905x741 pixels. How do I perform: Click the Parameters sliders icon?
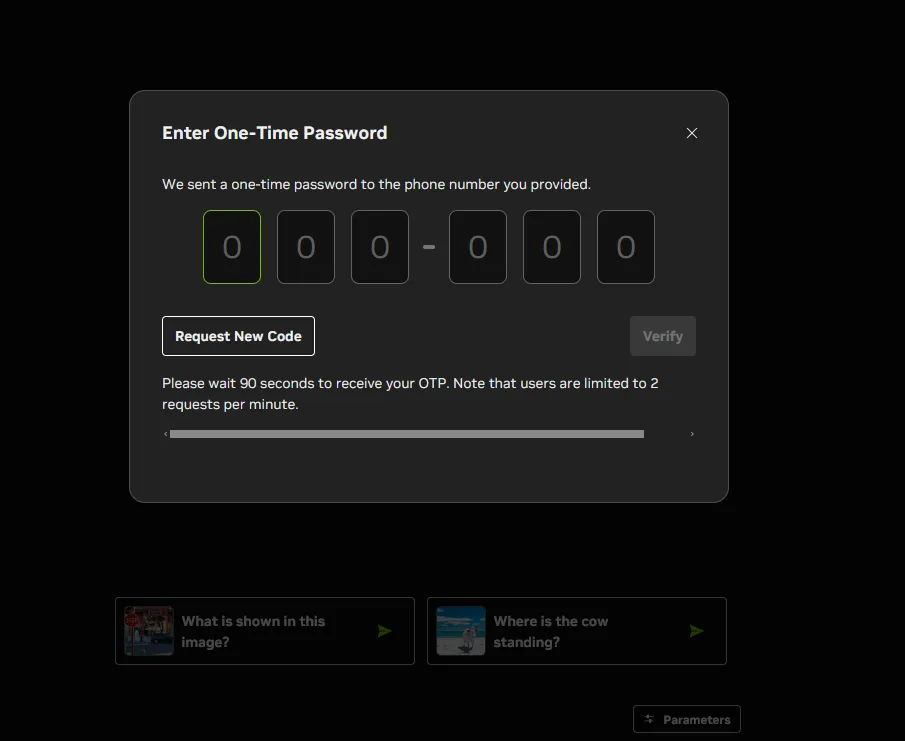(x=649, y=719)
